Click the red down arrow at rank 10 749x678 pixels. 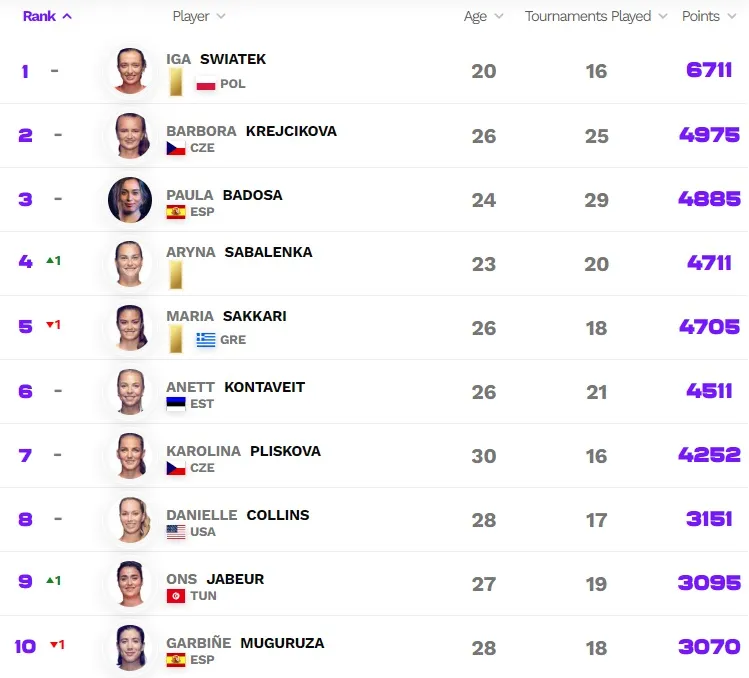pos(54,645)
